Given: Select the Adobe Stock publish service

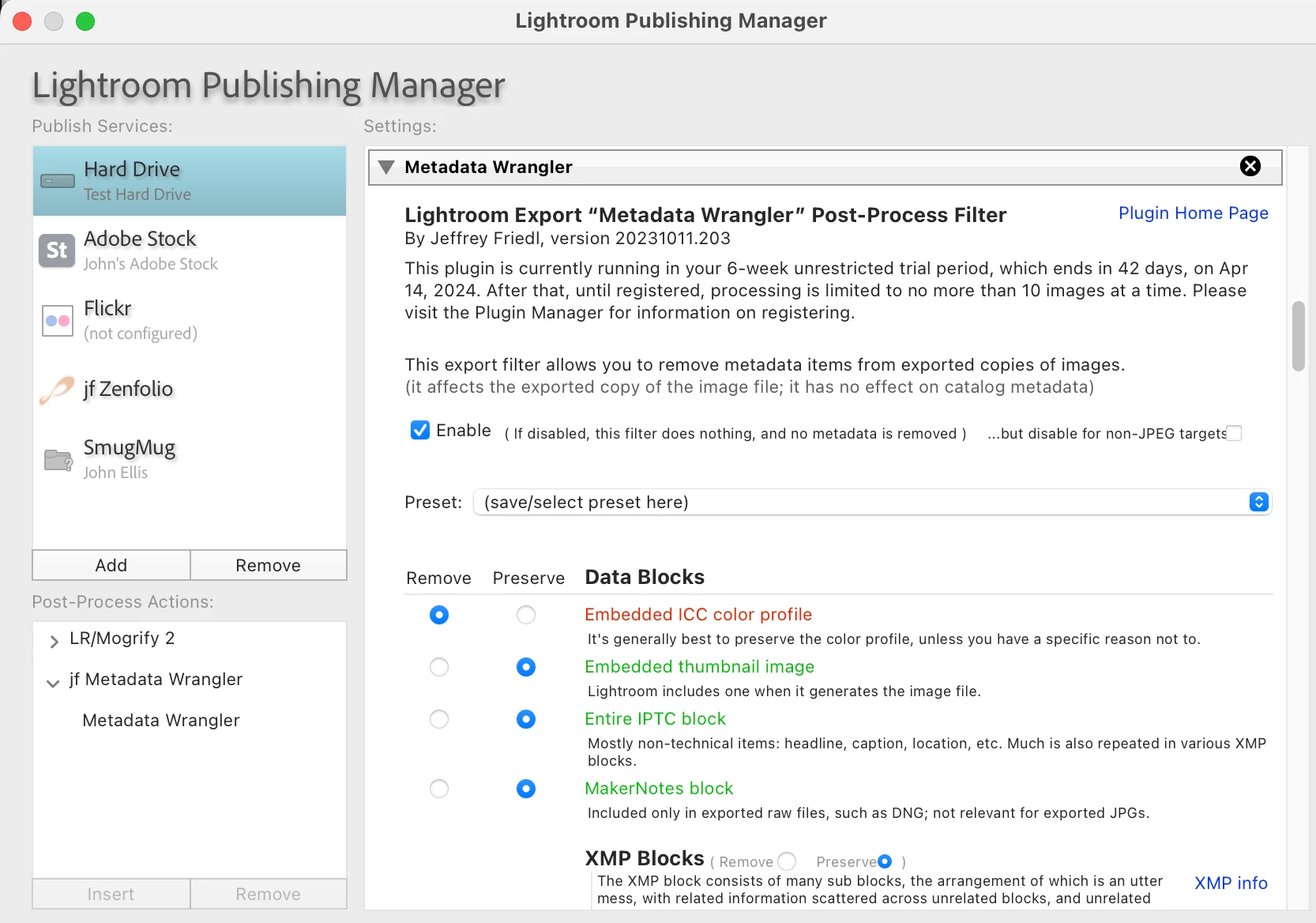Looking at the screenshot, I should tap(190, 251).
